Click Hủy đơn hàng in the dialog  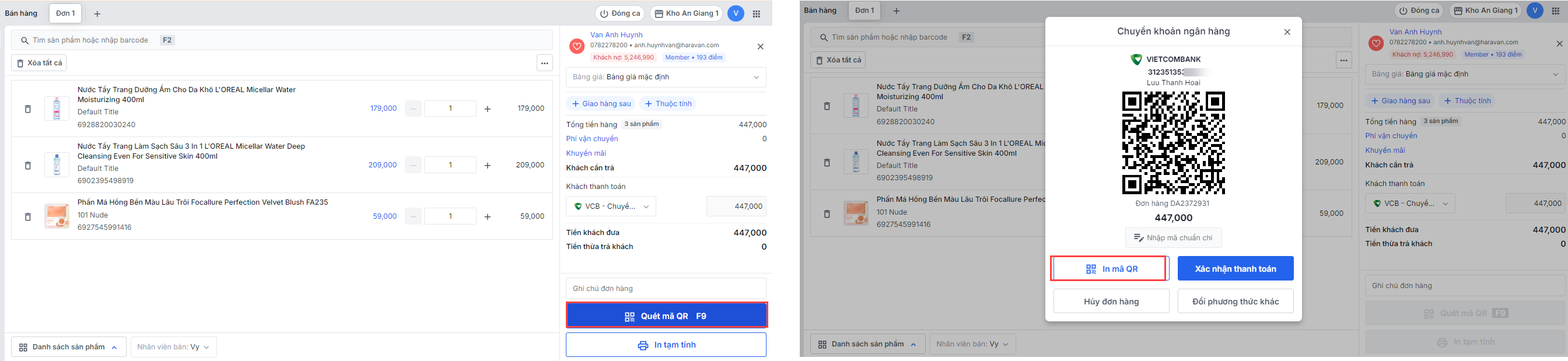pos(1111,302)
